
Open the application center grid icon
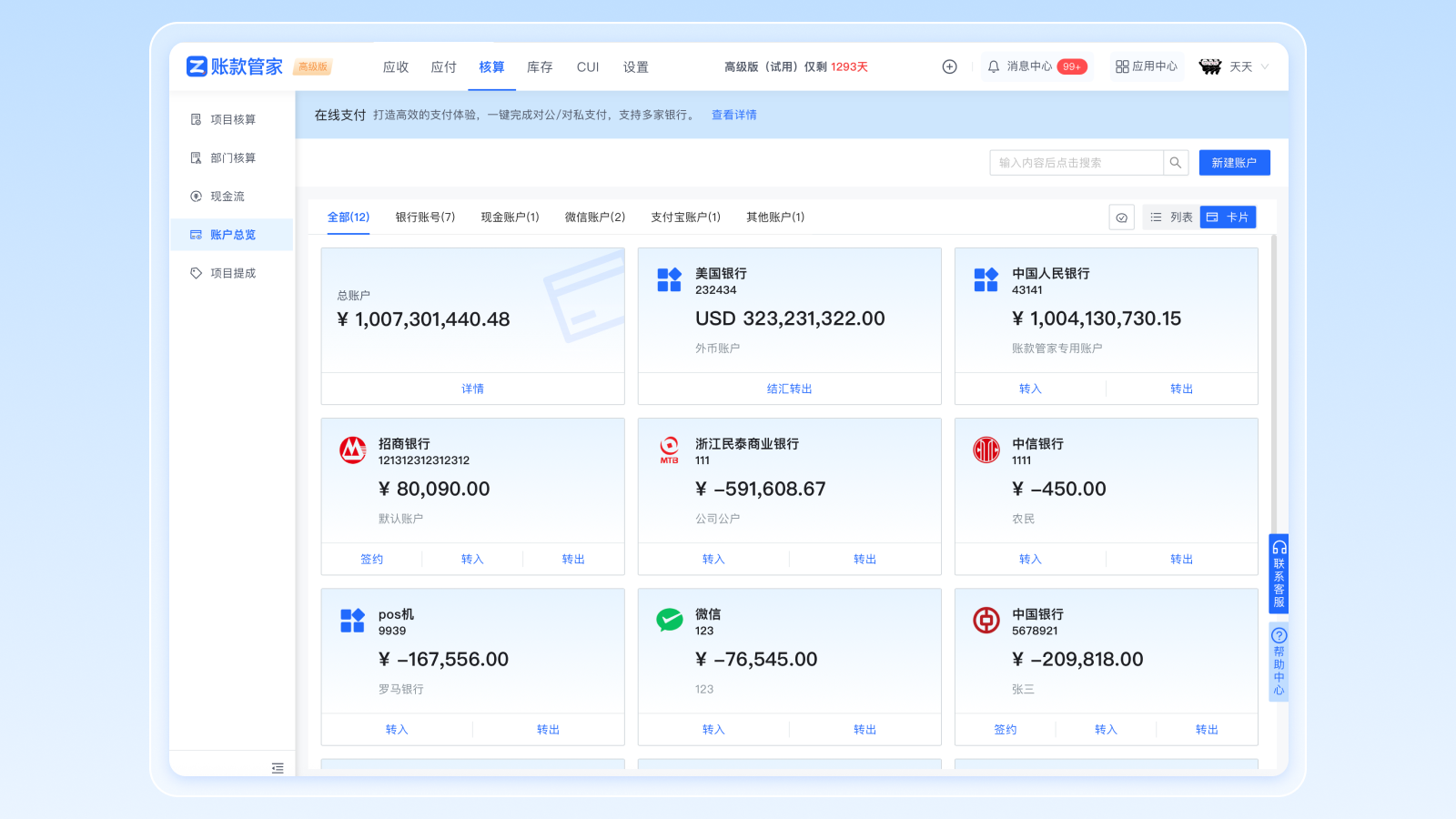tap(1122, 66)
